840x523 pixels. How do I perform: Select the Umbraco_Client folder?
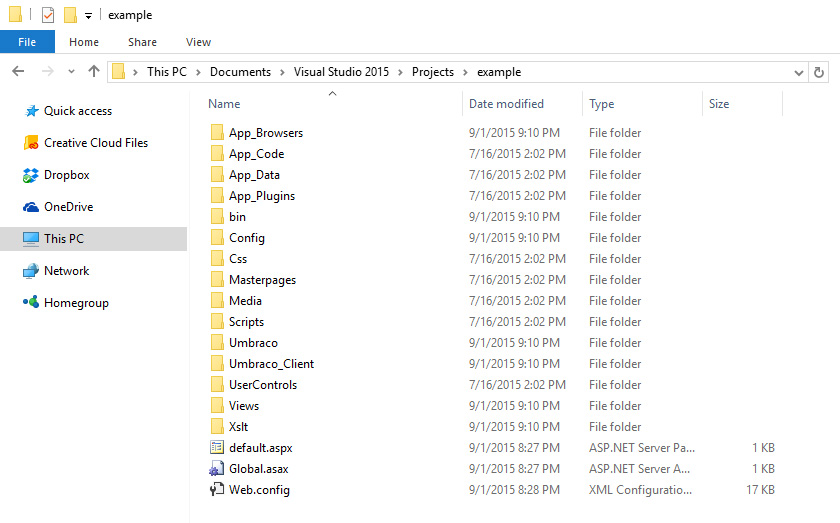(x=271, y=364)
